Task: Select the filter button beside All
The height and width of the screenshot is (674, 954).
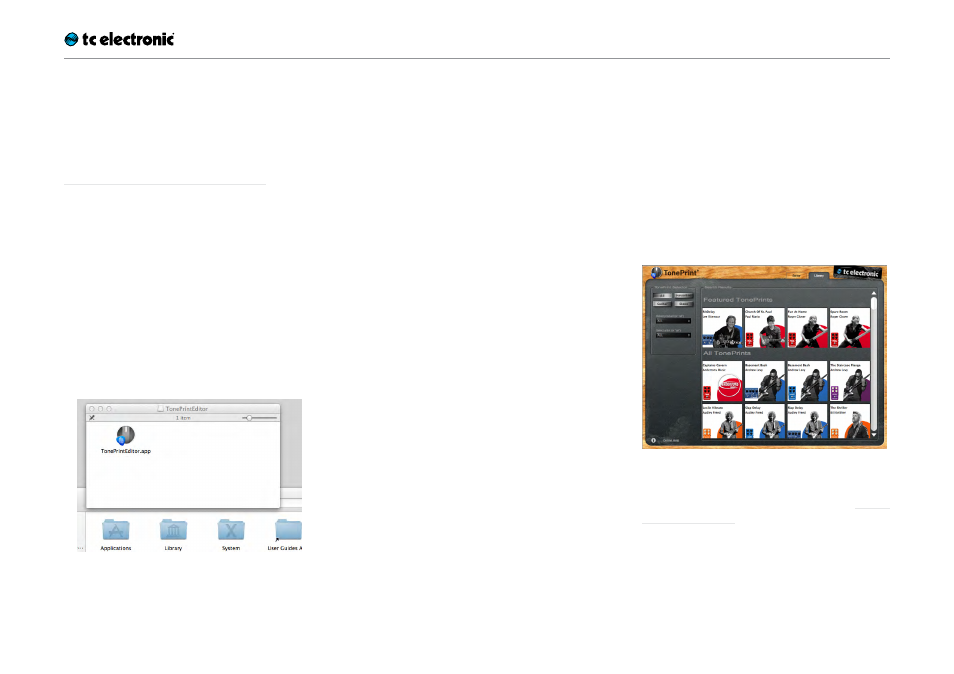Action: coord(683,296)
